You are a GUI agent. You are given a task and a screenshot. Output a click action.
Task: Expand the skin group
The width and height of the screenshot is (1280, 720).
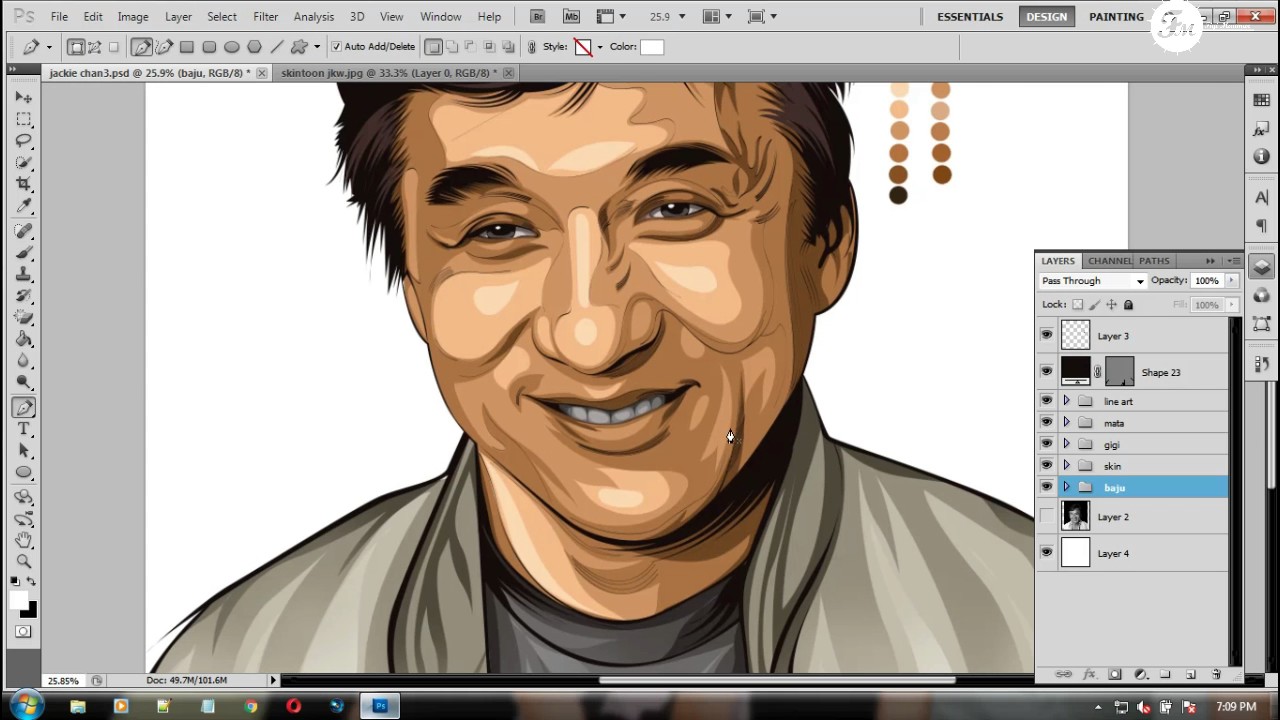(1066, 466)
